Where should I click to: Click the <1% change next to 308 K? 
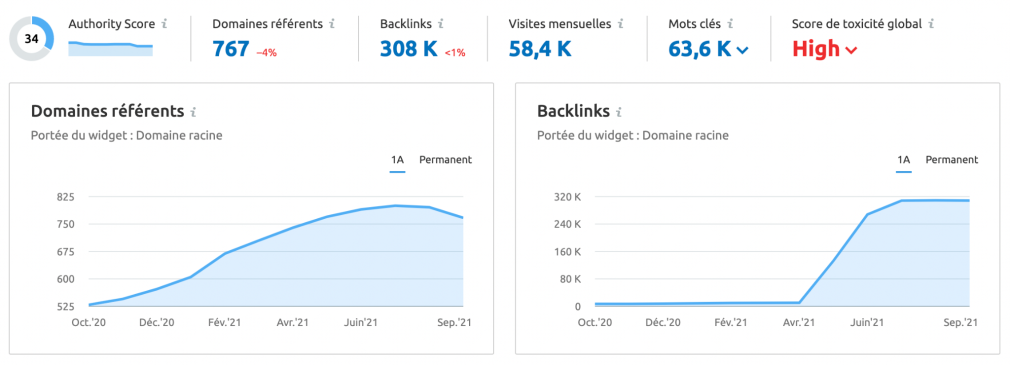click(x=455, y=53)
